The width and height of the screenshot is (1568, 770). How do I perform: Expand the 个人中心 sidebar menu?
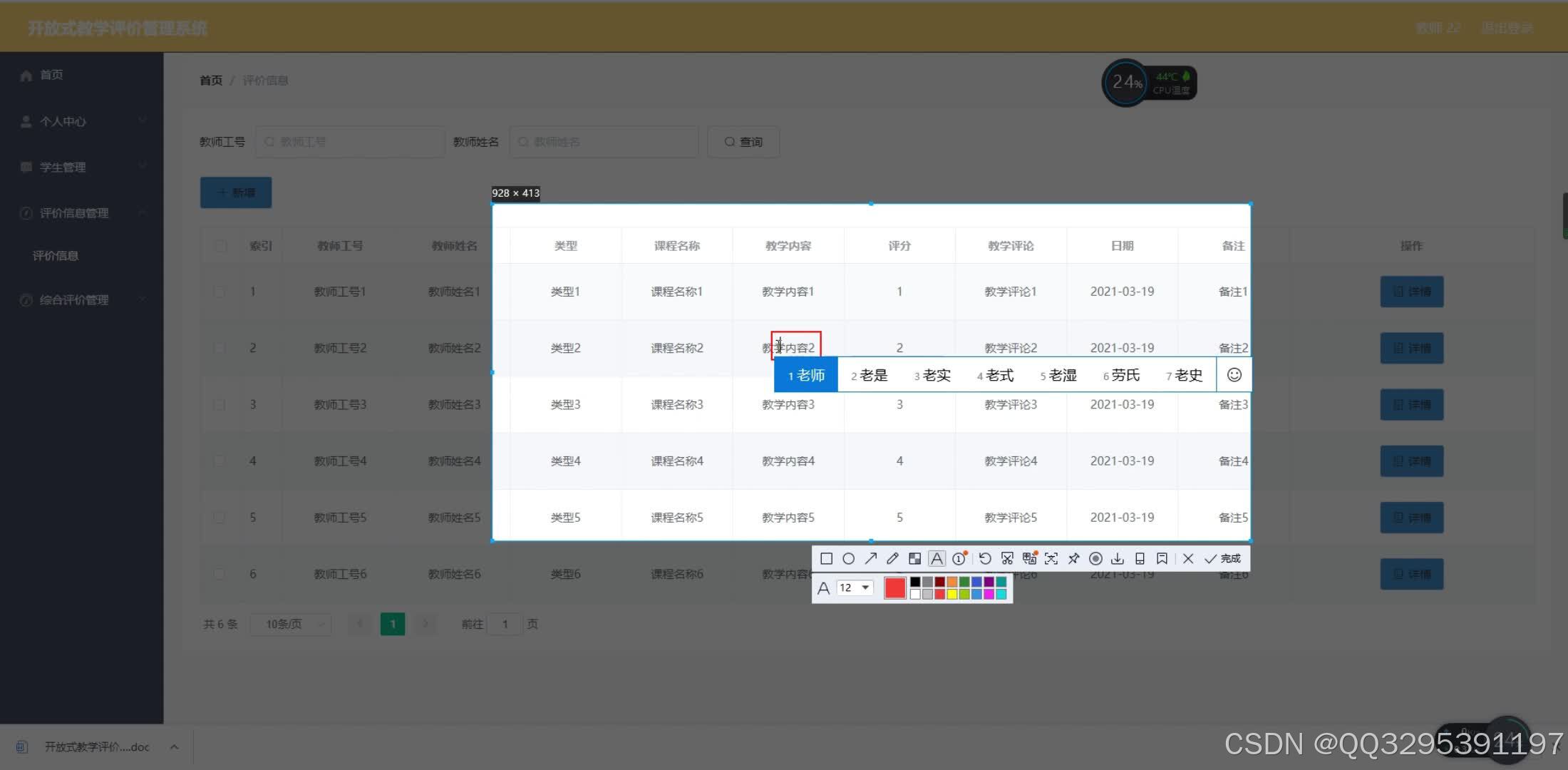click(82, 121)
